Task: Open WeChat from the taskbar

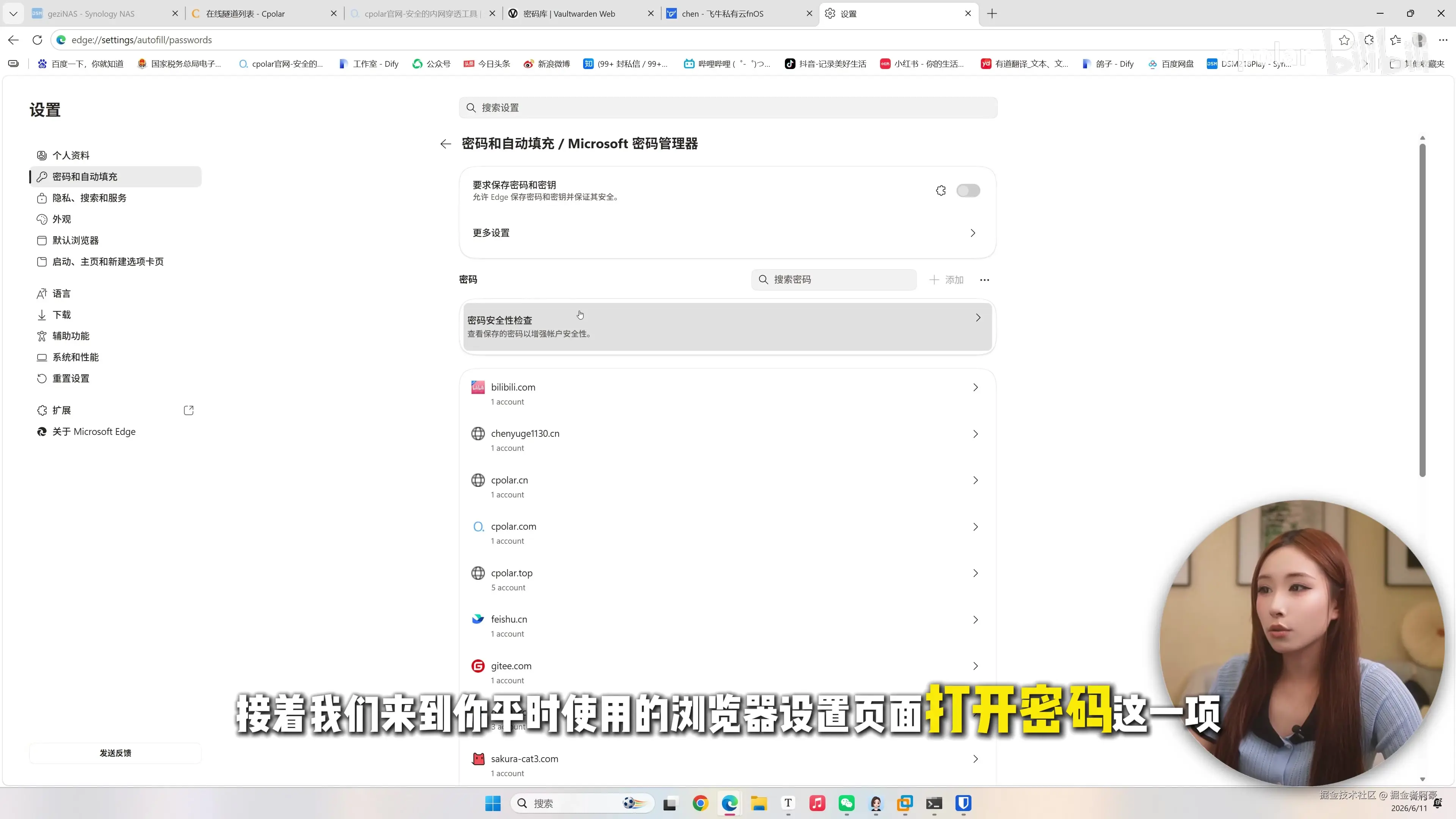Action: (846, 803)
